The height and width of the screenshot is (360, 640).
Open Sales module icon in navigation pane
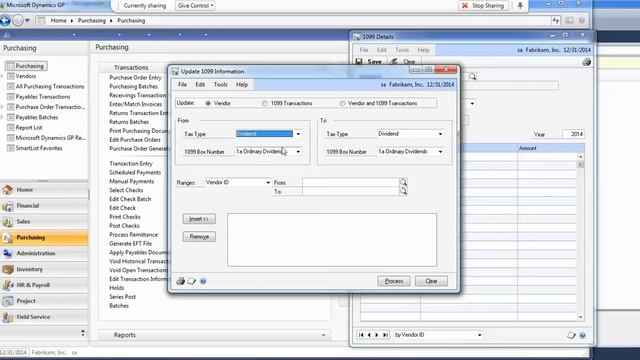pyautogui.click(x=7, y=222)
